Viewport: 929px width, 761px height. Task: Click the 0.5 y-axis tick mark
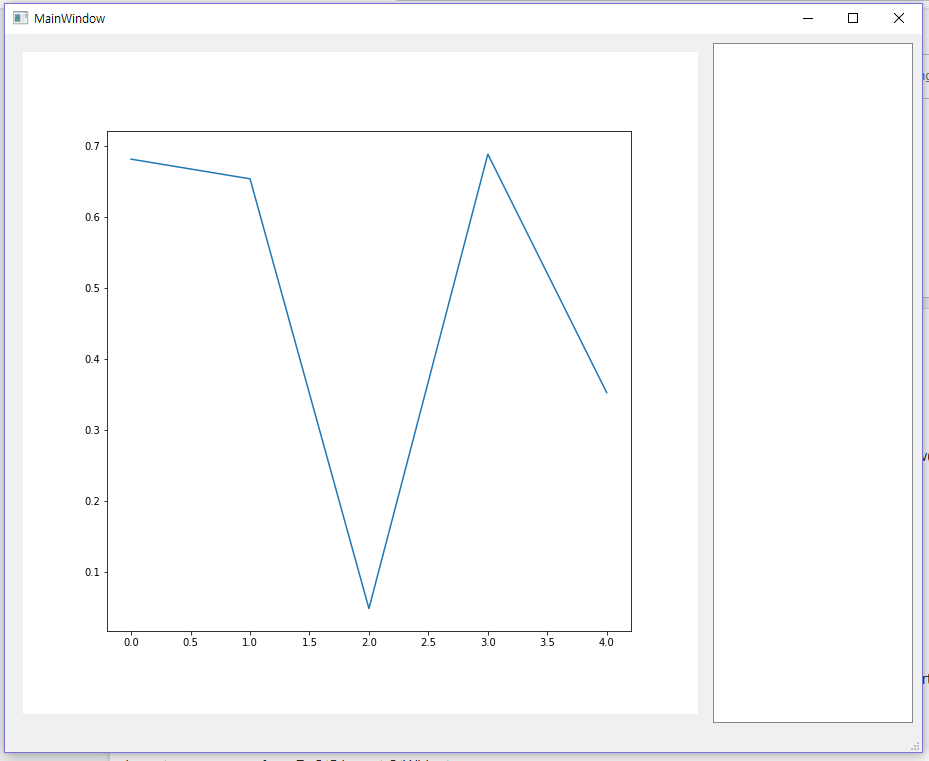(x=104, y=286)
